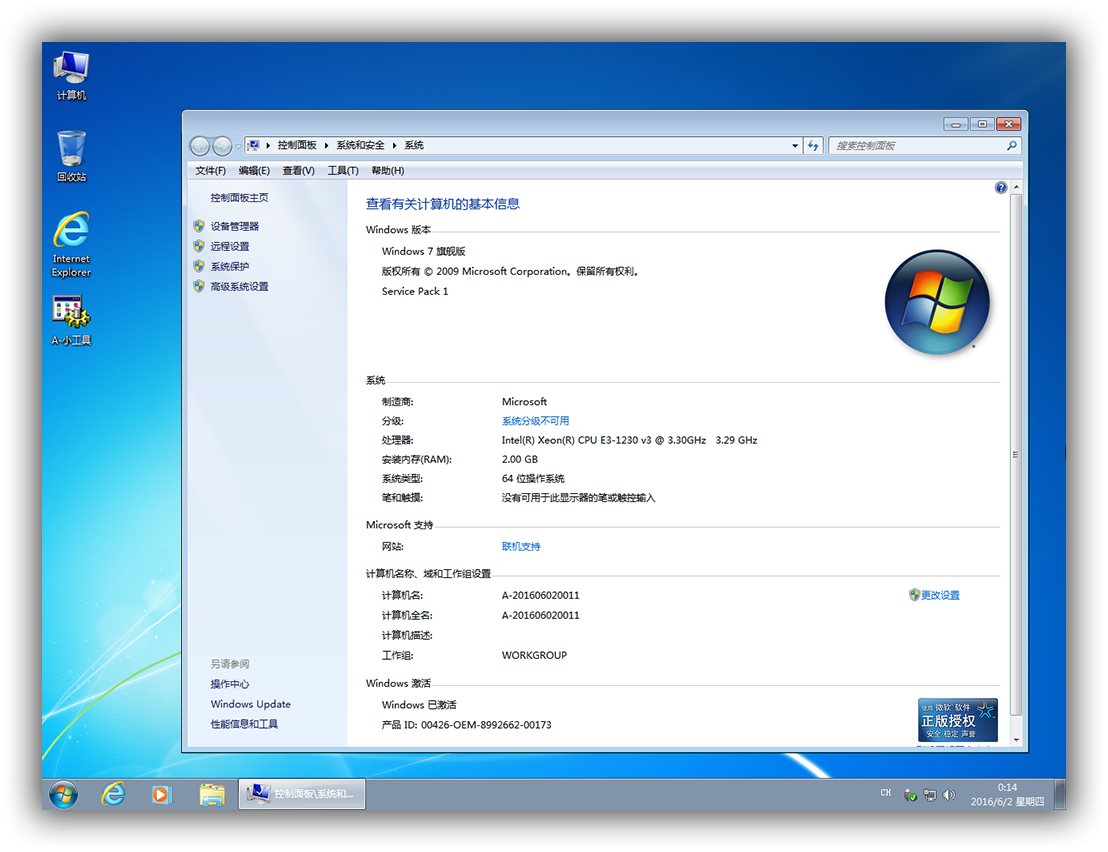
Task: Go to 控制面板主页
Action: pos(239,198)
